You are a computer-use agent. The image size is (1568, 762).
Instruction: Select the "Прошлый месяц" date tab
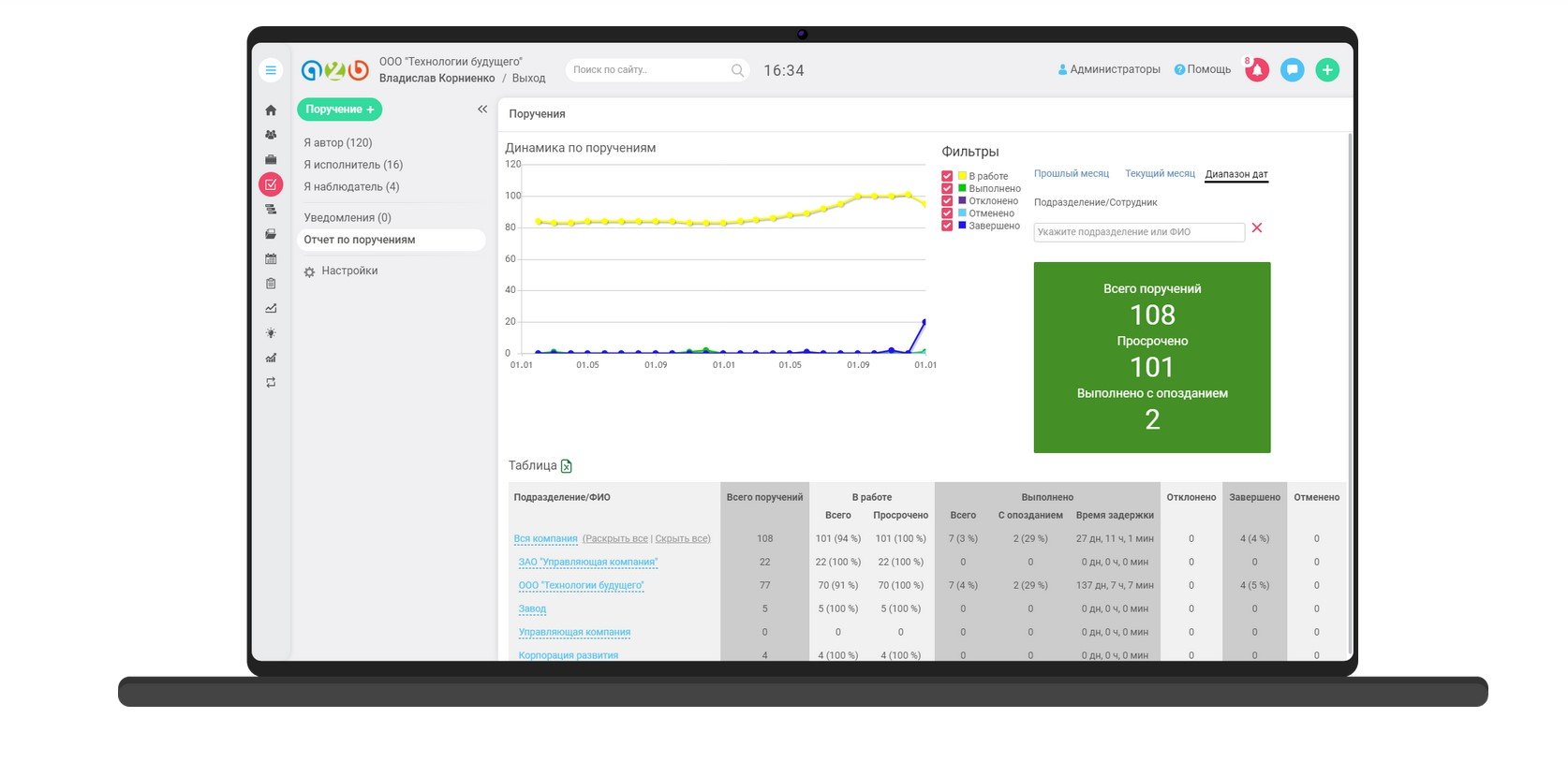[x=1071, y=174]
